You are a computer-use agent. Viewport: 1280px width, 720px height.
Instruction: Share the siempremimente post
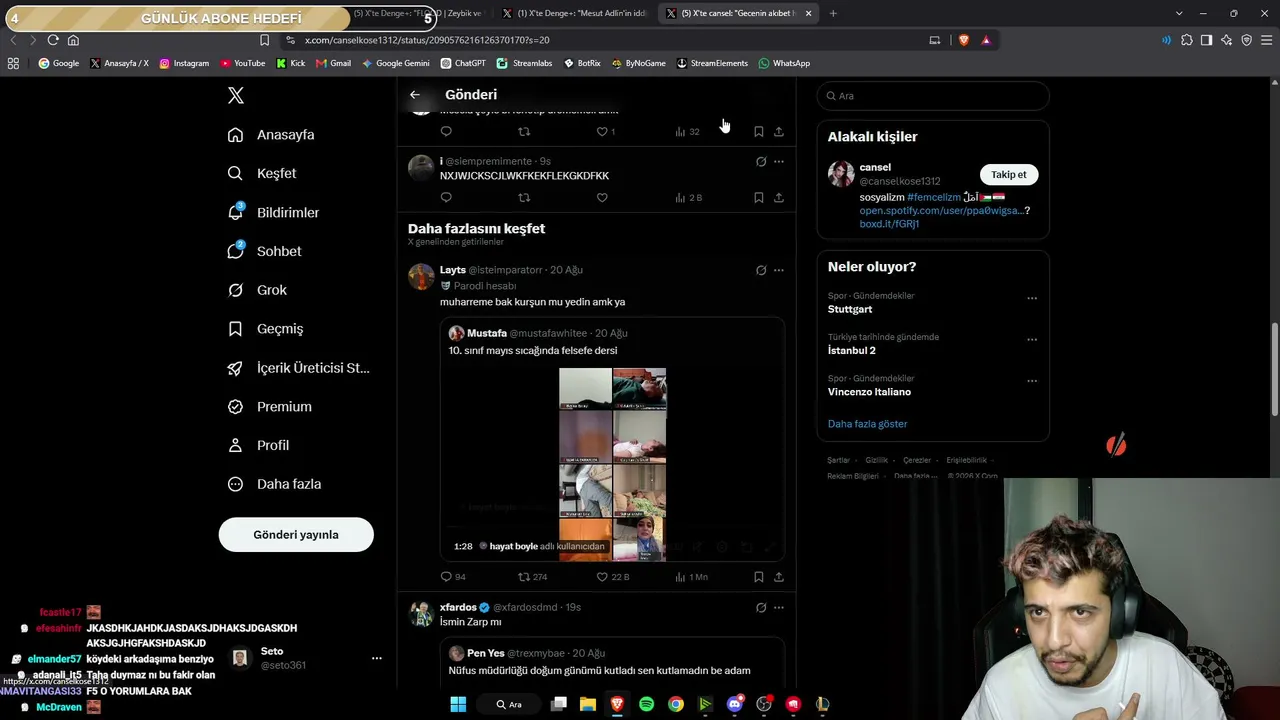click(x=779, y=198)
